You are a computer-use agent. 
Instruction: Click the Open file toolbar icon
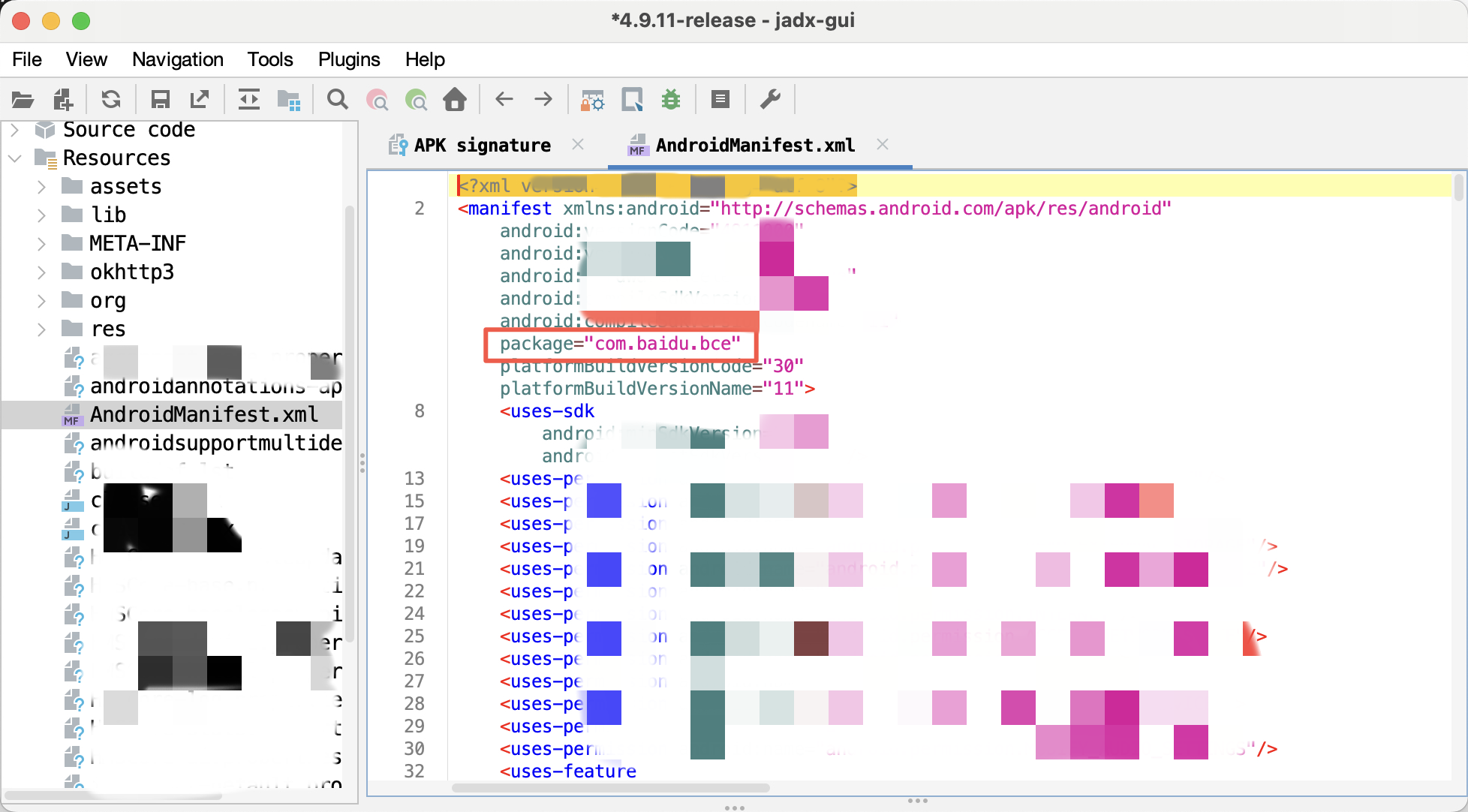23,100
